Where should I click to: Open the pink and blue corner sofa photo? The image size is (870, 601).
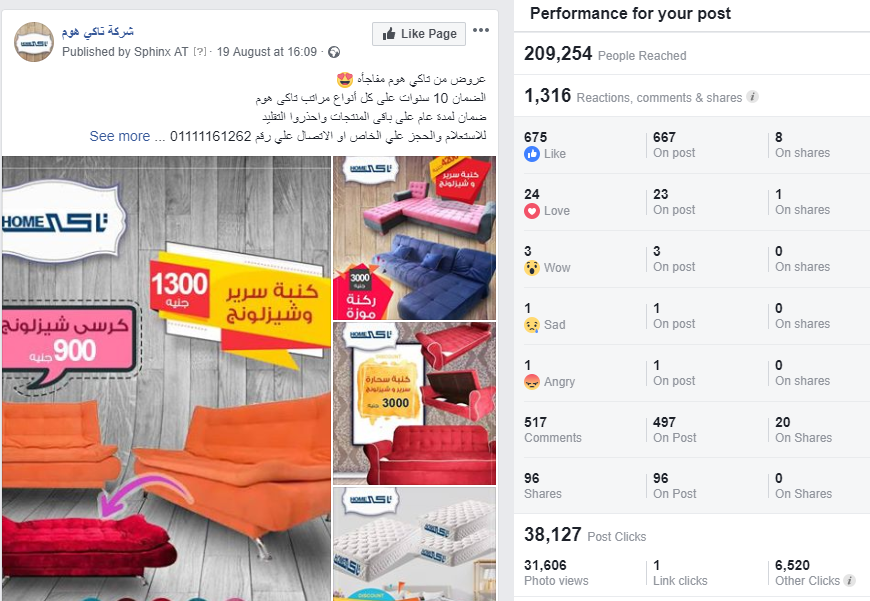414,238
